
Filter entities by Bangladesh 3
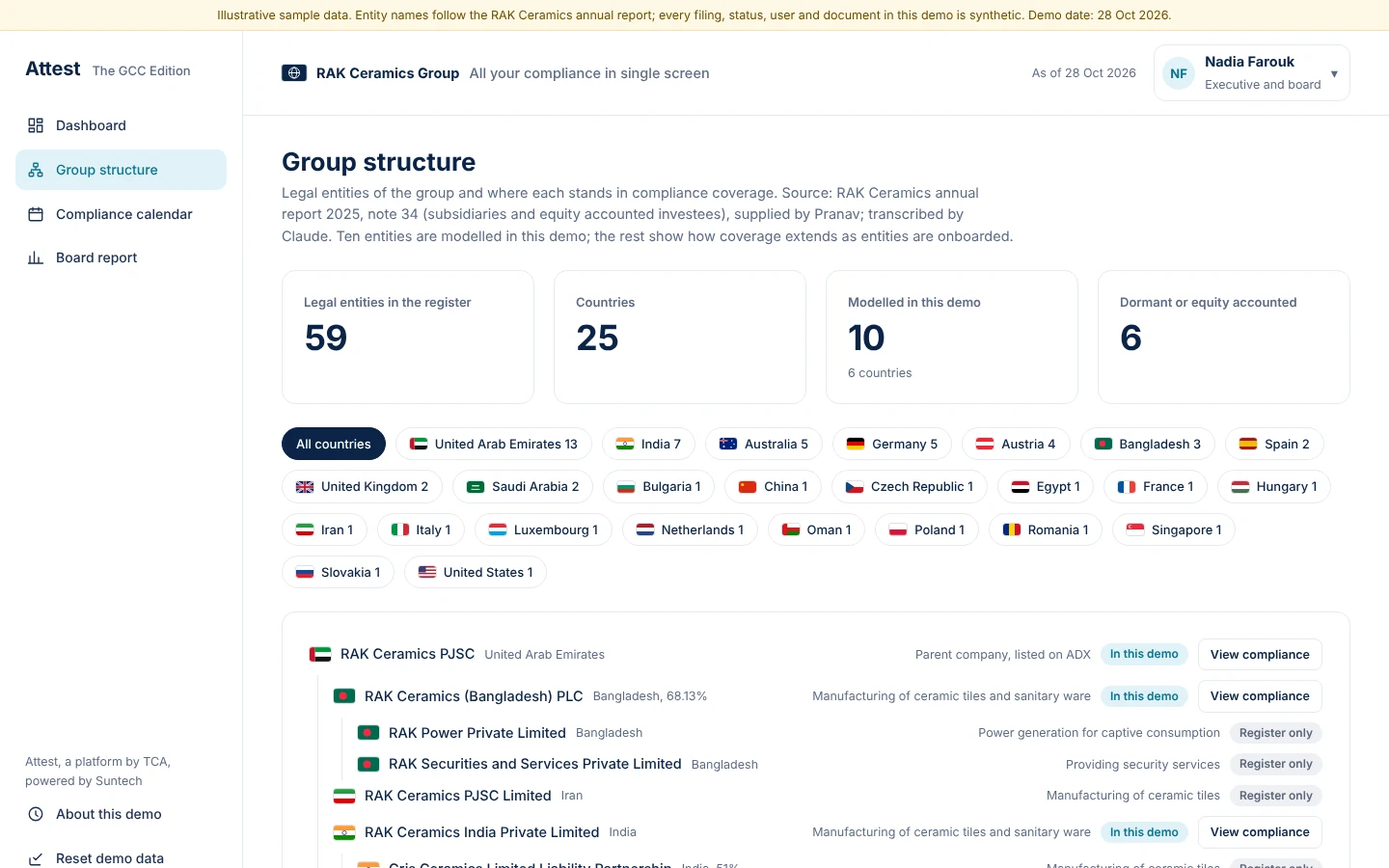[x=1148, y=444]
